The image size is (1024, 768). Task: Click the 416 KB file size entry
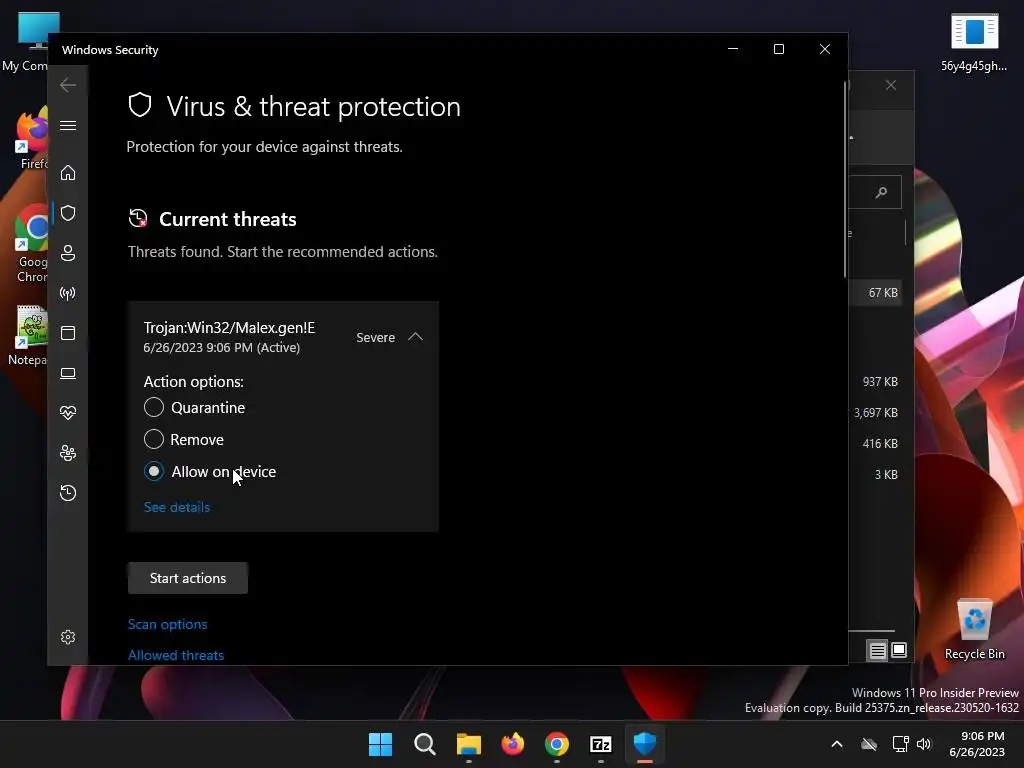tap(880, 443)
